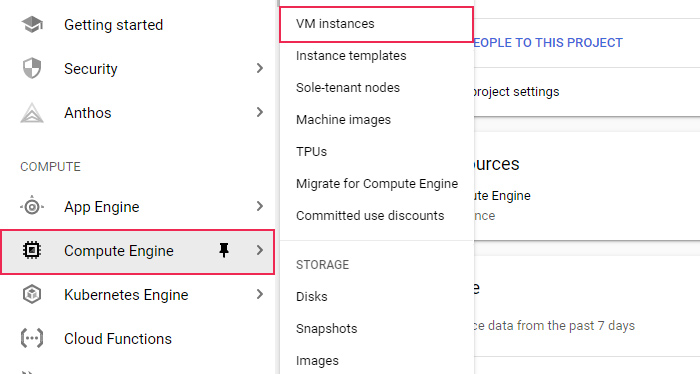Choose Instance templates from the submenu
Screen dimensions: 700x374
pyautogui.click(x=351, y=56)
